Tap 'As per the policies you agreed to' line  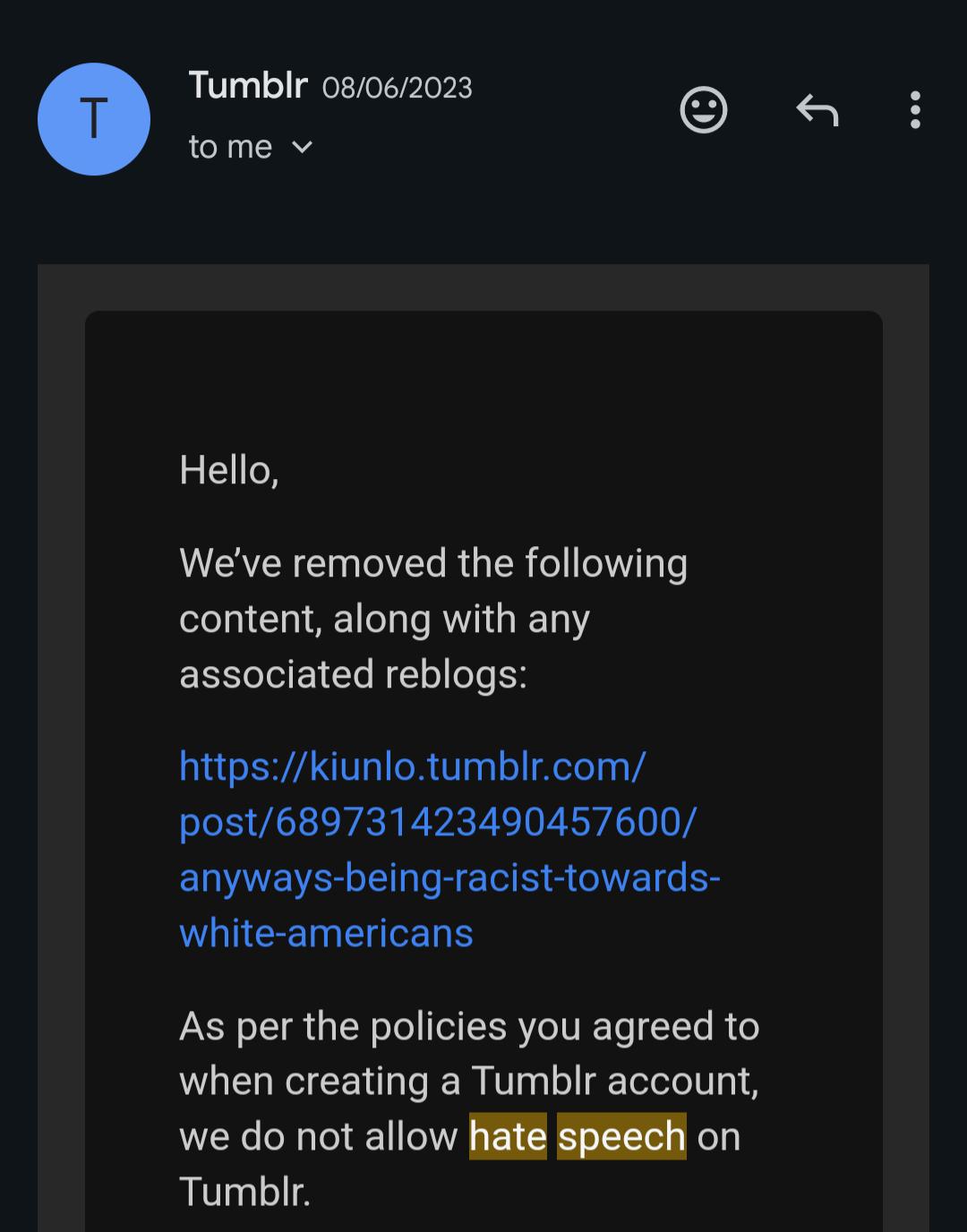click(x=469, y=1027)
